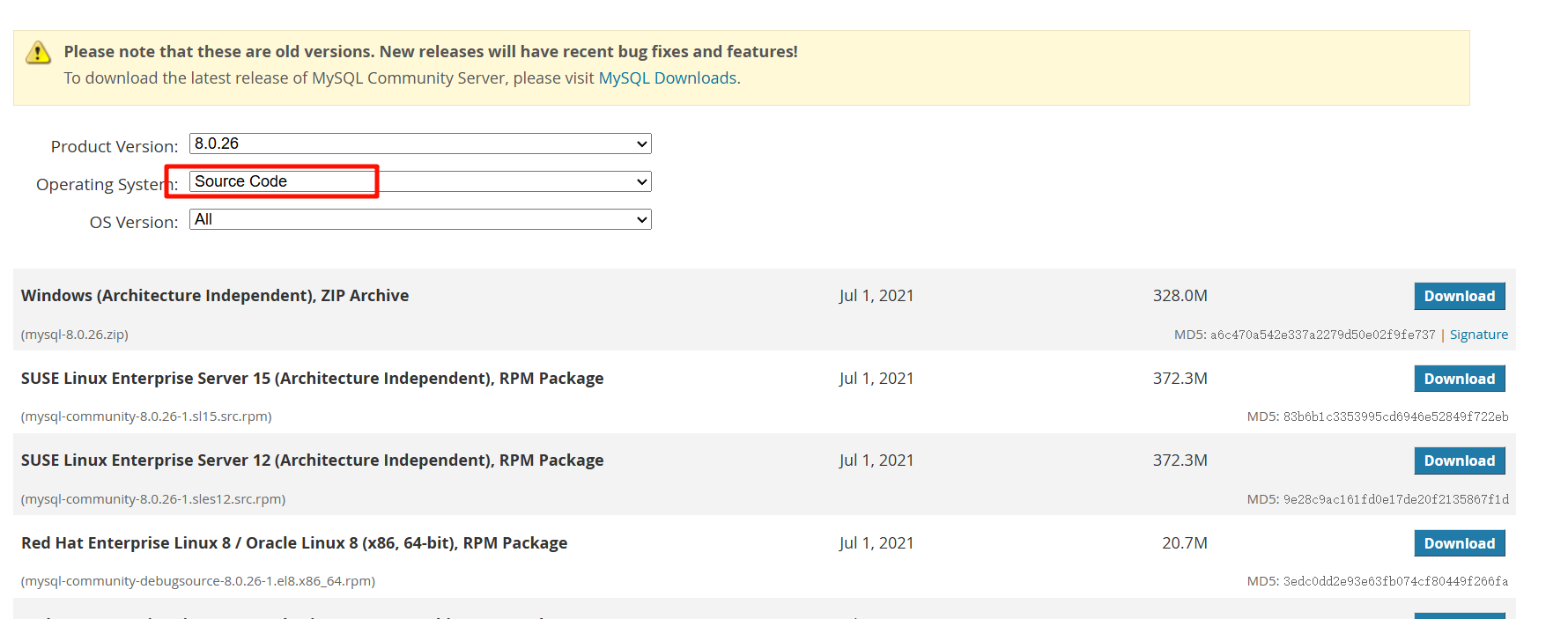Open the OS Version dropdown set to All
Viewport: 1568px width, 619px height.
[x=420, y=219]
